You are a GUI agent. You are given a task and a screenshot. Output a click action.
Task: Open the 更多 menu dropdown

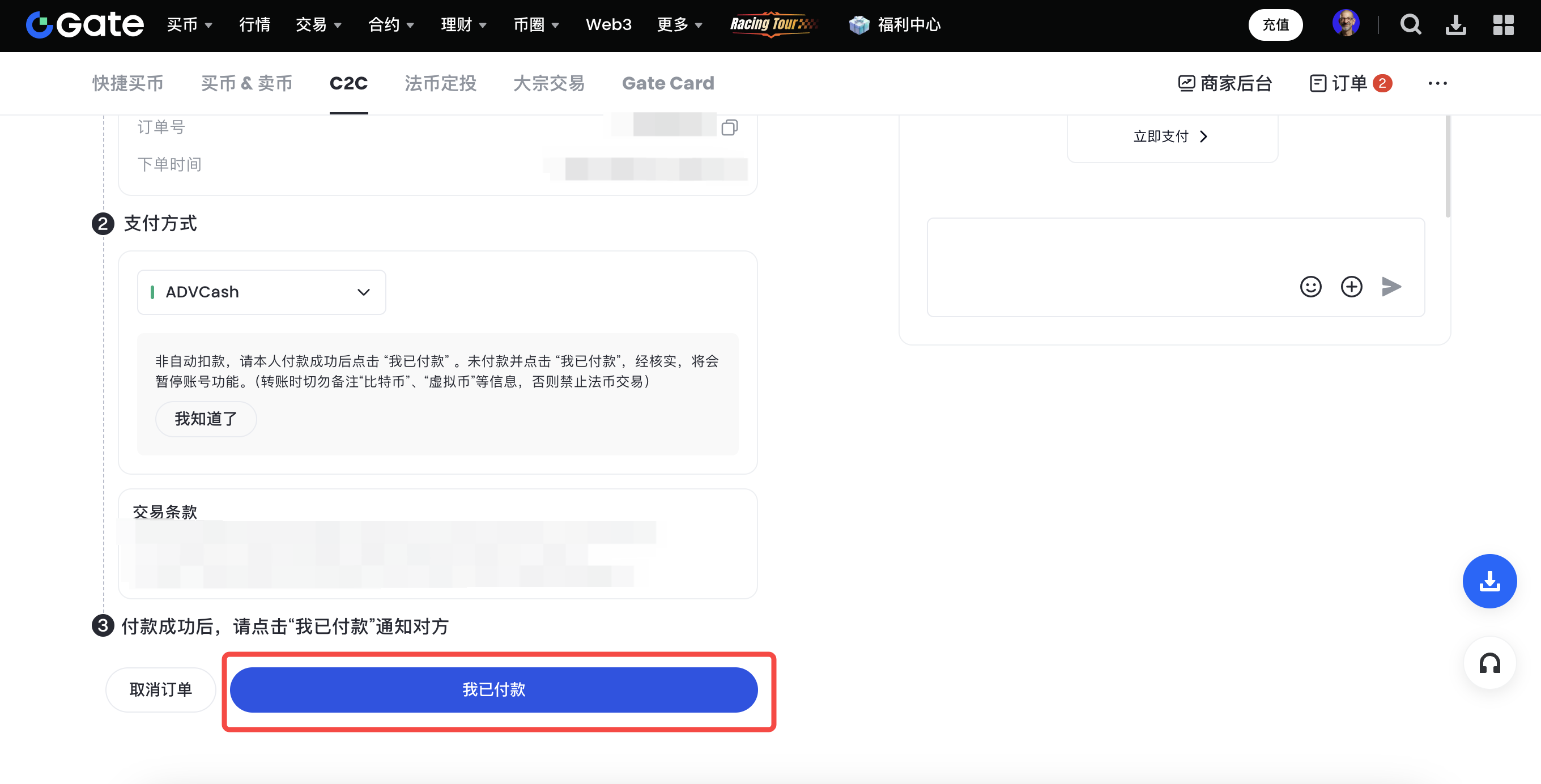pos(679,25)
